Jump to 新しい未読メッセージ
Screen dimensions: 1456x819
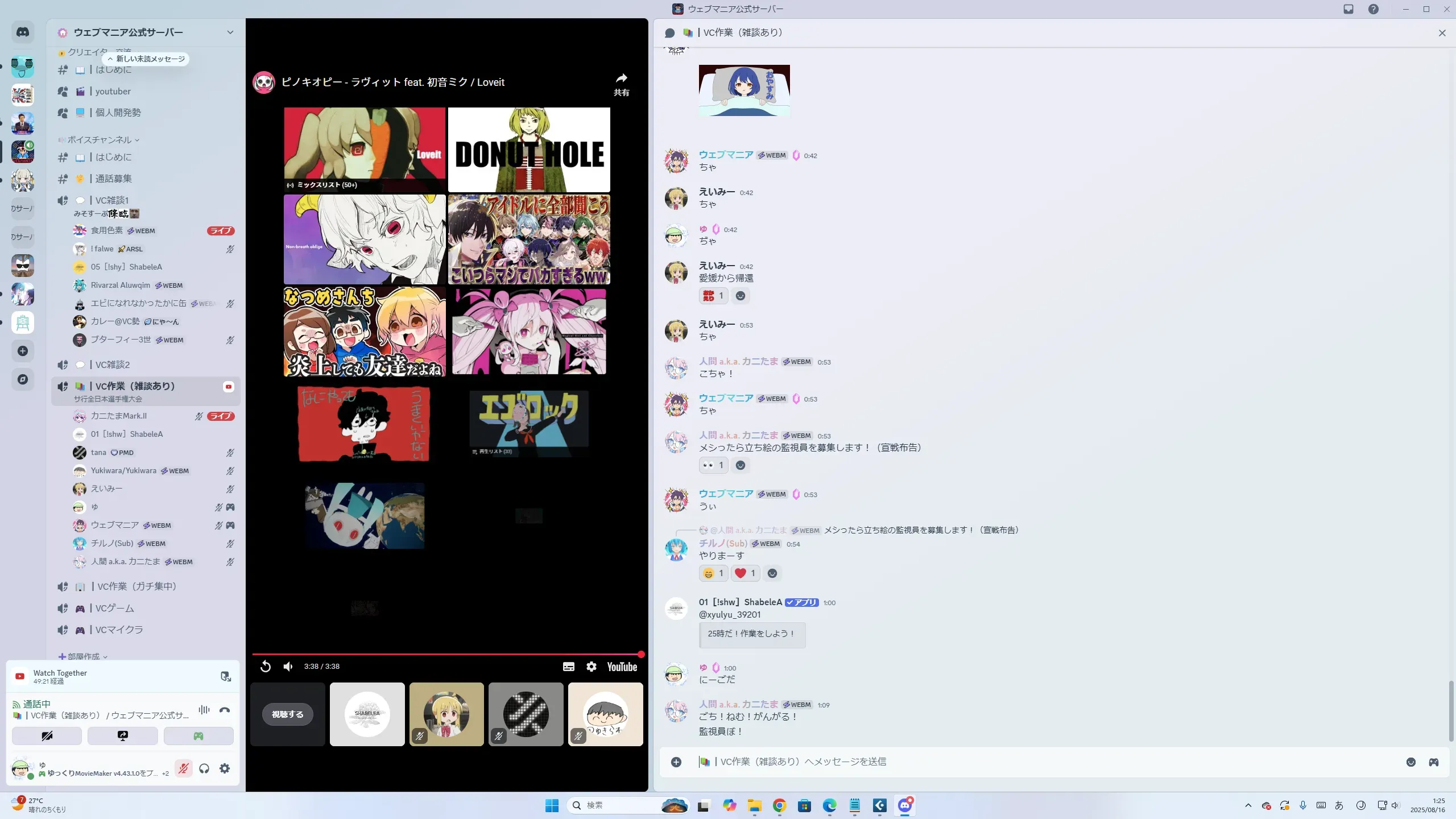pos(146,59)
